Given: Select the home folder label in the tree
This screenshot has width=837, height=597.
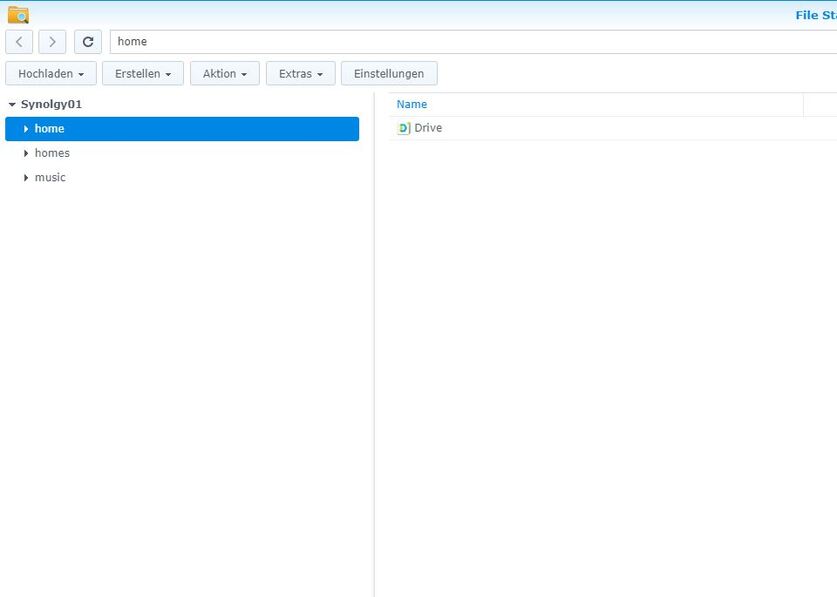Looking at the screenshot, I should pos(49,129).
